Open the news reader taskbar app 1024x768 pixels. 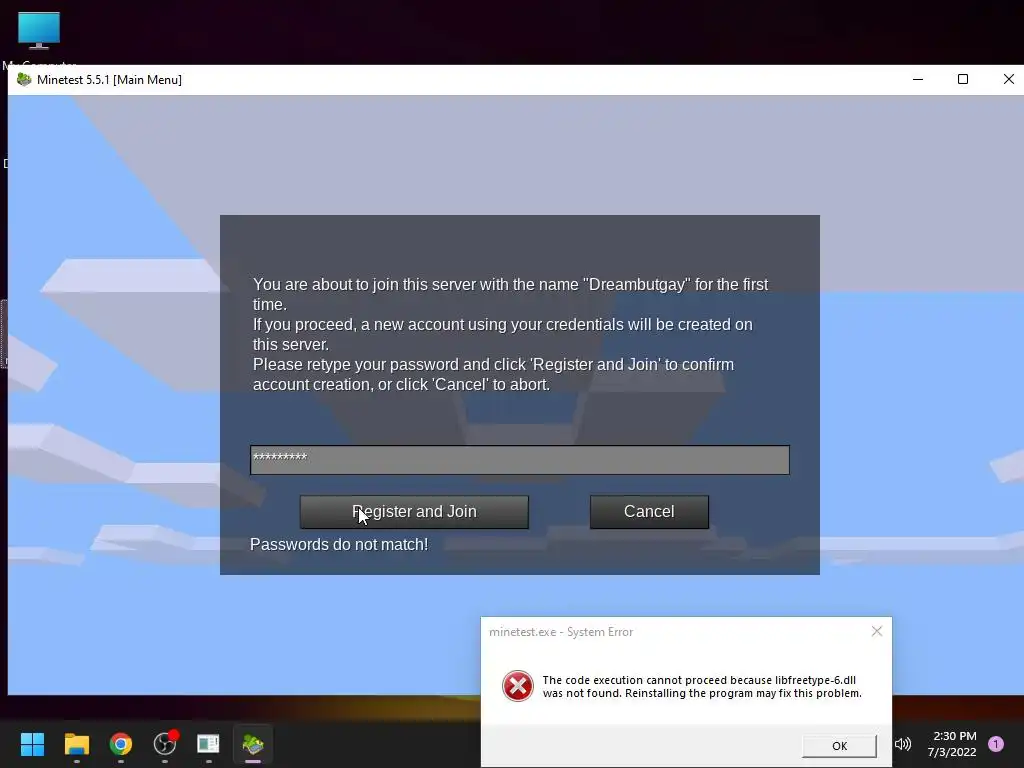[208, 744]
